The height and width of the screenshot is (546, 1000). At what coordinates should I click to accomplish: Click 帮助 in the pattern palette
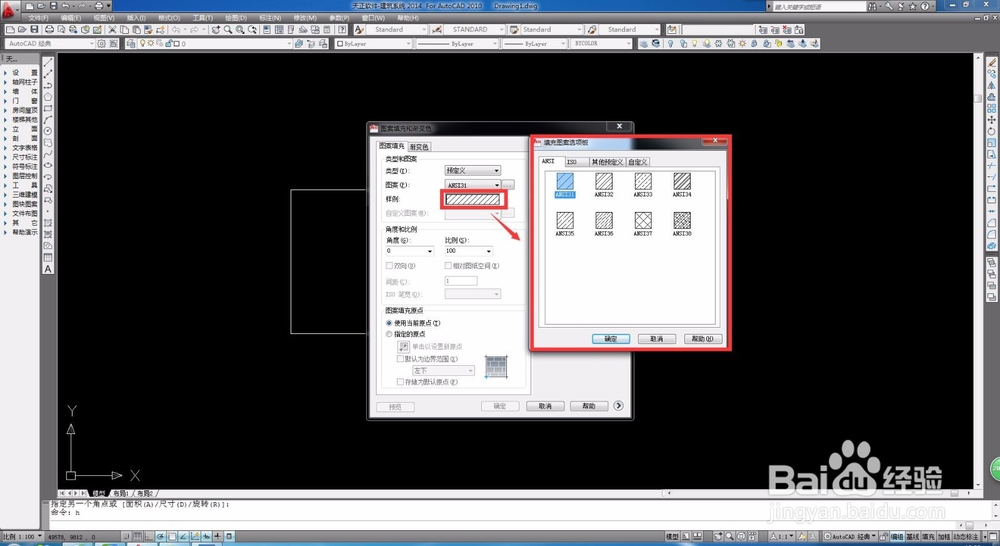(703, 339)
